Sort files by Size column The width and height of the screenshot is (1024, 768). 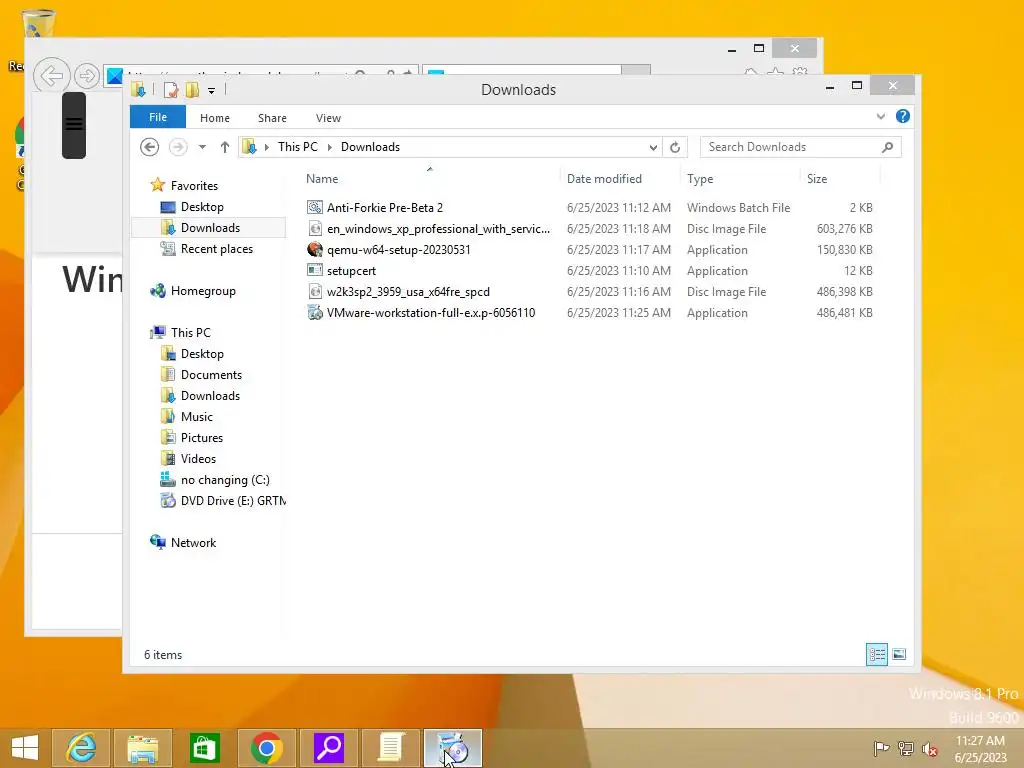(817, 179)
